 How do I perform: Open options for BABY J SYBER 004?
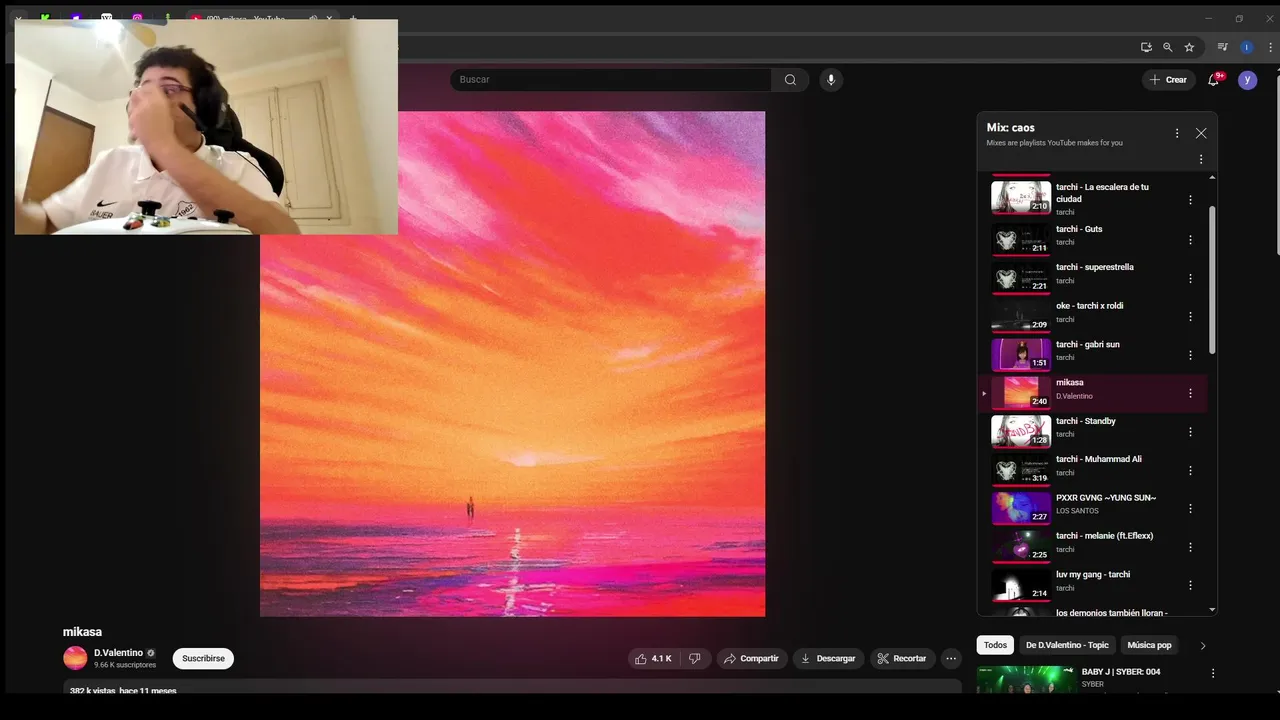coord(1213,674)
